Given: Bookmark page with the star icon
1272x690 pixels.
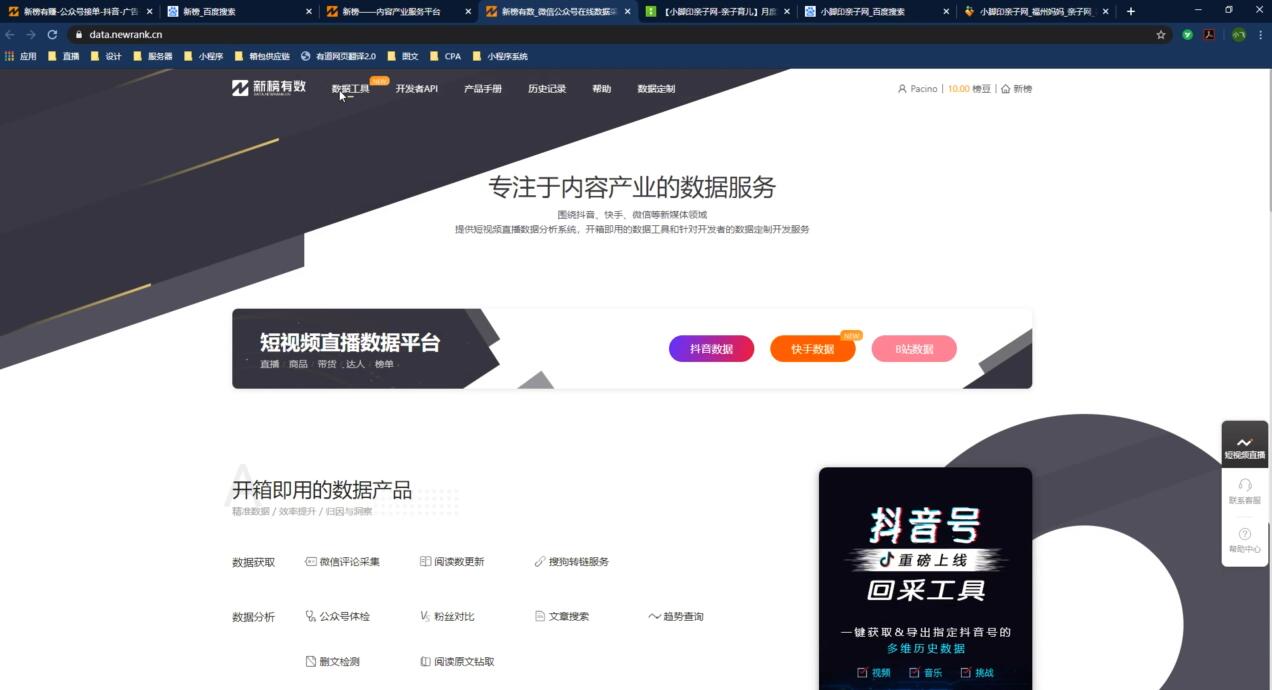Looking at the screenshot, I should tap(1161, 34).
